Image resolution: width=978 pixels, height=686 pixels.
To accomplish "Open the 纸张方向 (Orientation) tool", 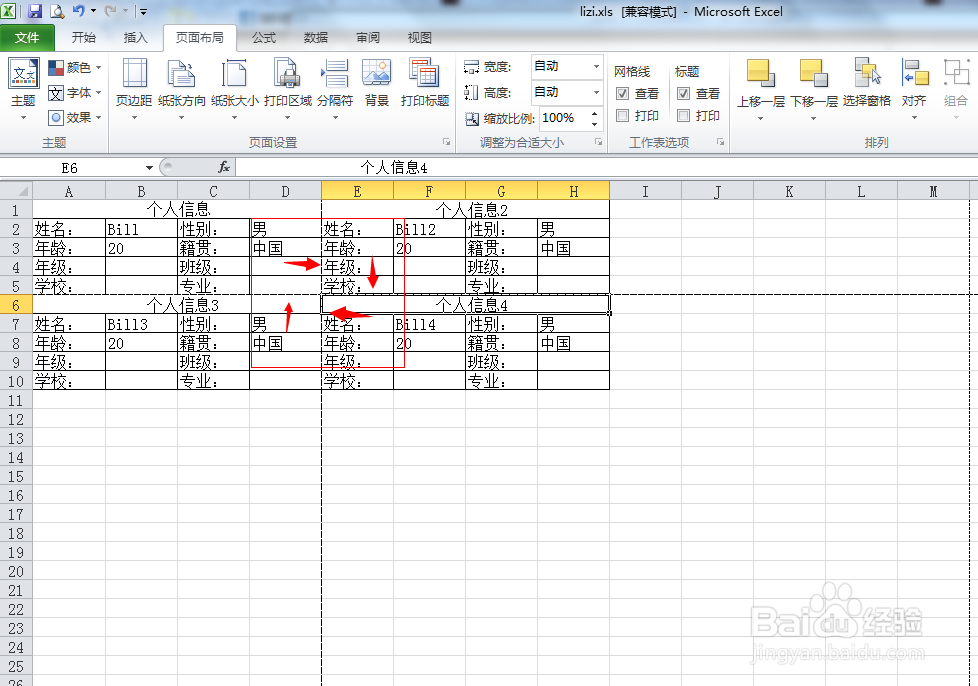I will (182, 88).
